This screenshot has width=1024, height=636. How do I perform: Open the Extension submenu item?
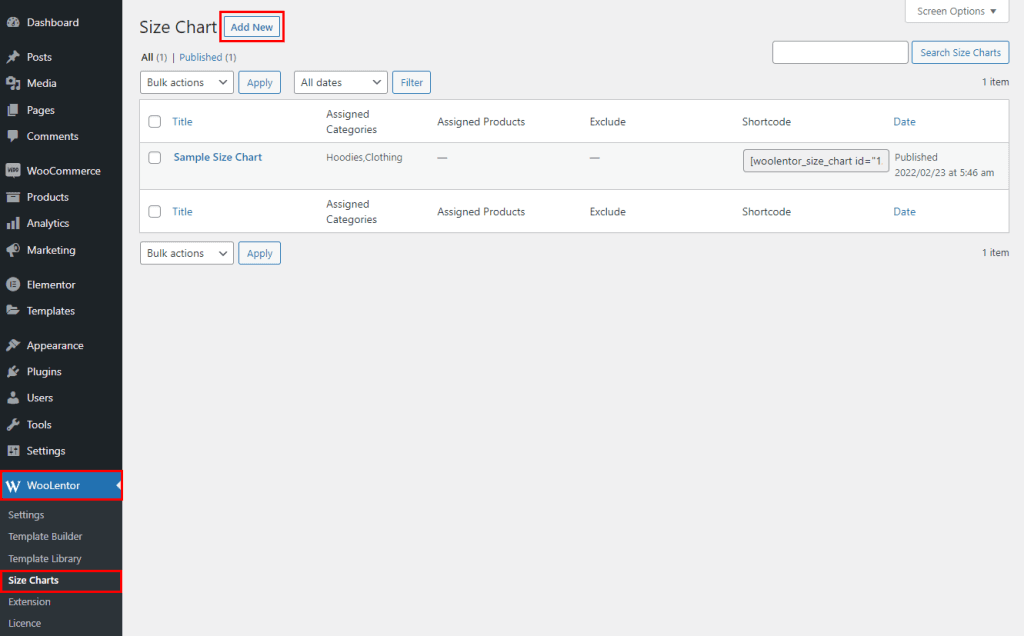point(29,601)
